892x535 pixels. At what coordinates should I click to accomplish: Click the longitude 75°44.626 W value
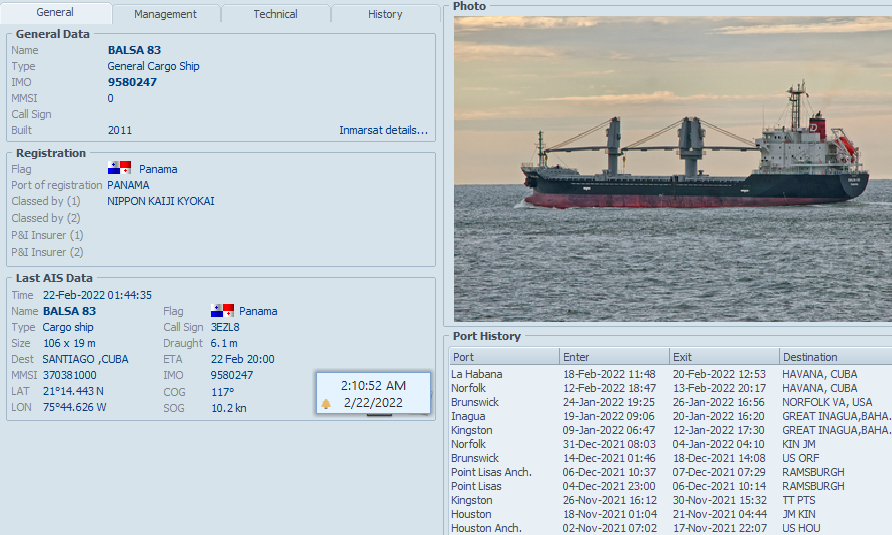75,407
